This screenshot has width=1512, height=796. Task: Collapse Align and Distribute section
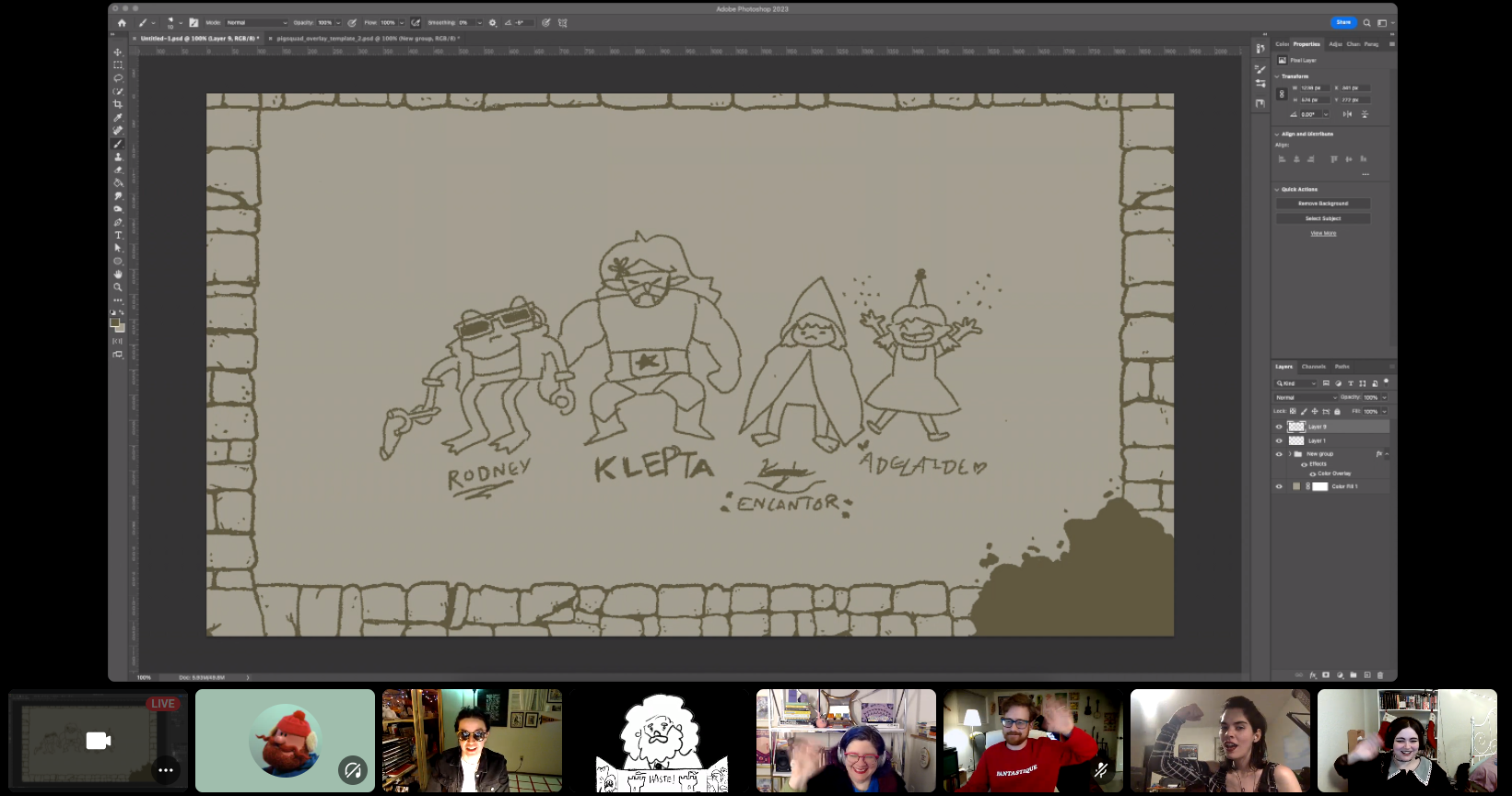1277,135
